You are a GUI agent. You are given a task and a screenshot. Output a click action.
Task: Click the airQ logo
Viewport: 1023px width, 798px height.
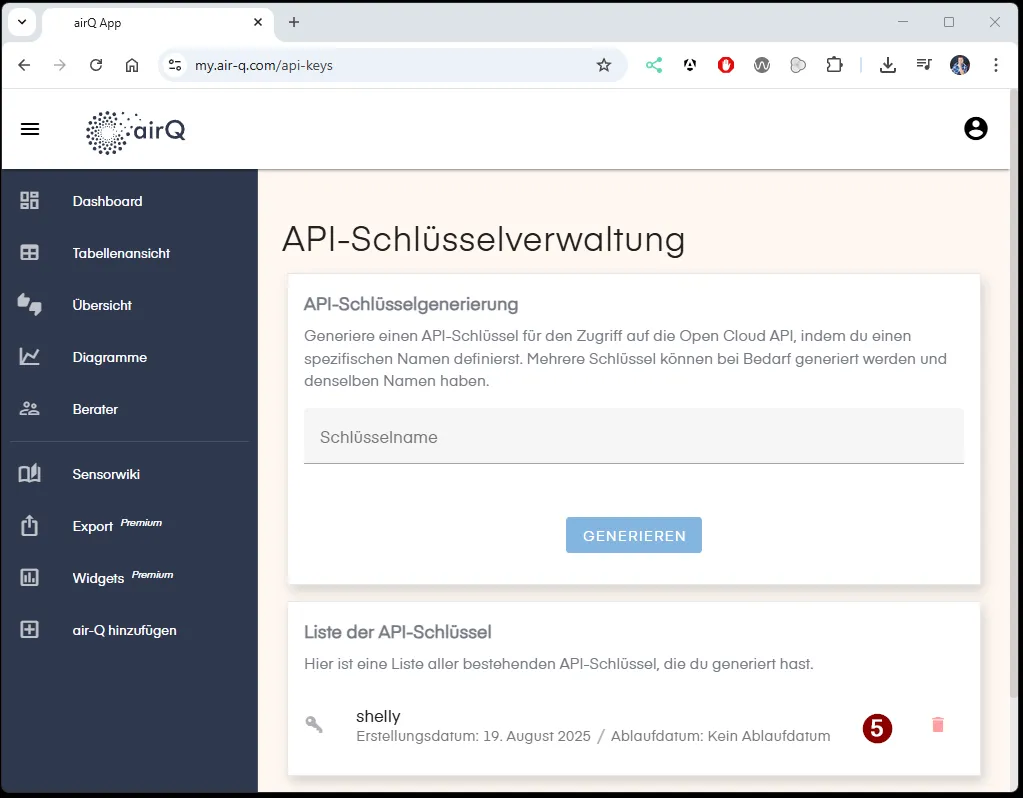point(135,130)
